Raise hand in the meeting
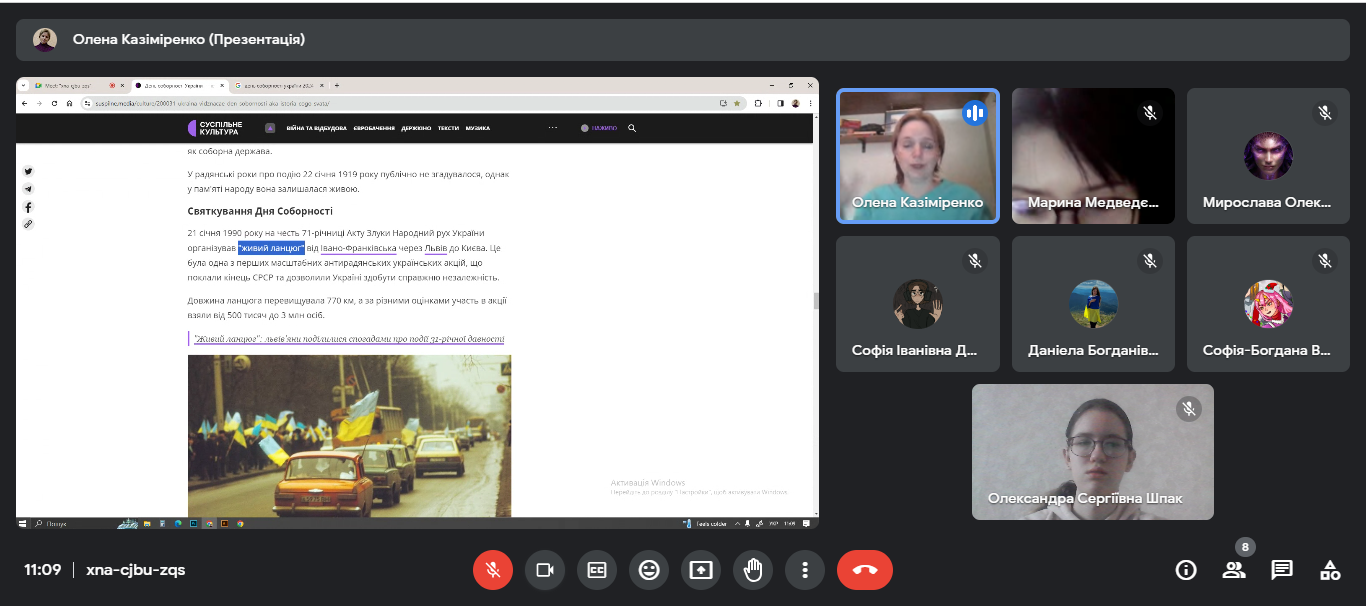1366x606 pixels. tap(753, 570)
